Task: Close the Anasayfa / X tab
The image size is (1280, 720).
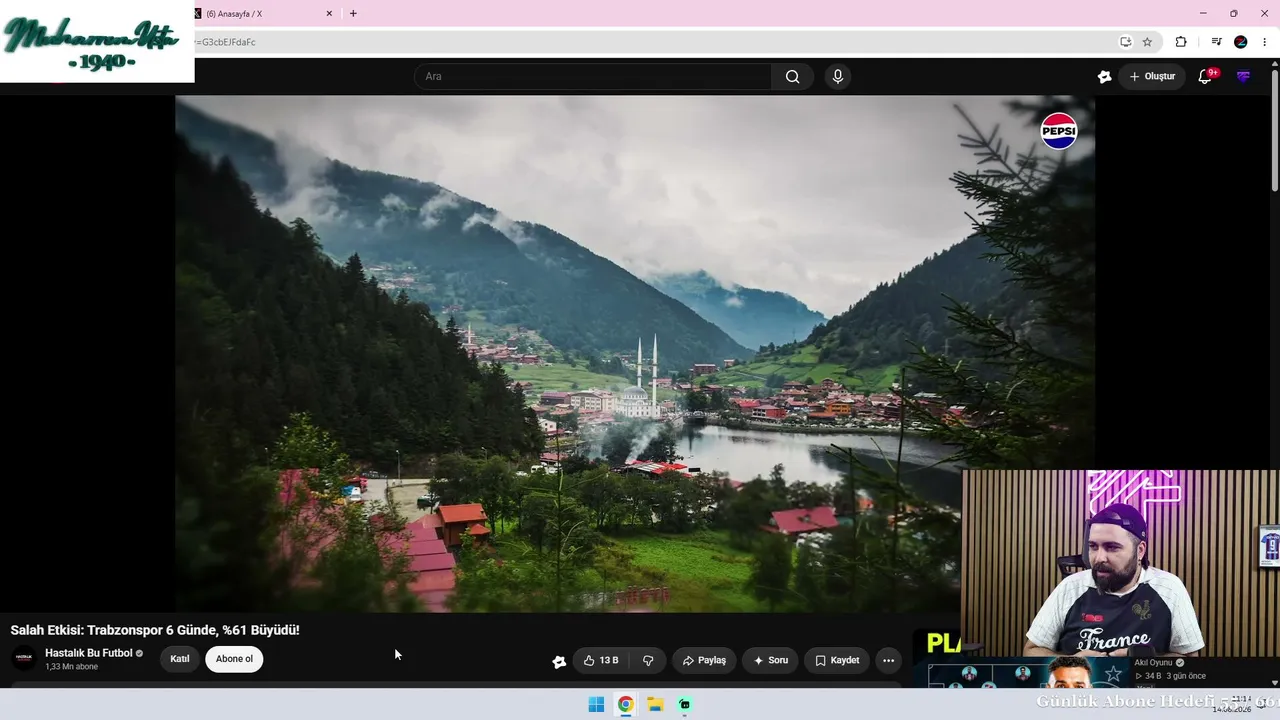Action: 329,14
